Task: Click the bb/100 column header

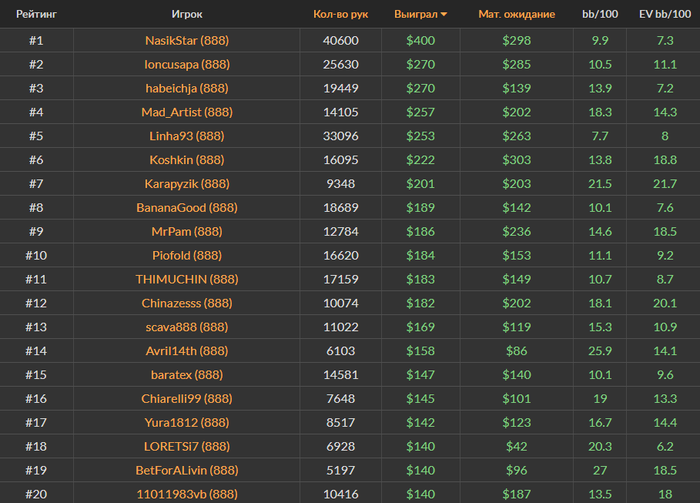Action: (599, 15)
